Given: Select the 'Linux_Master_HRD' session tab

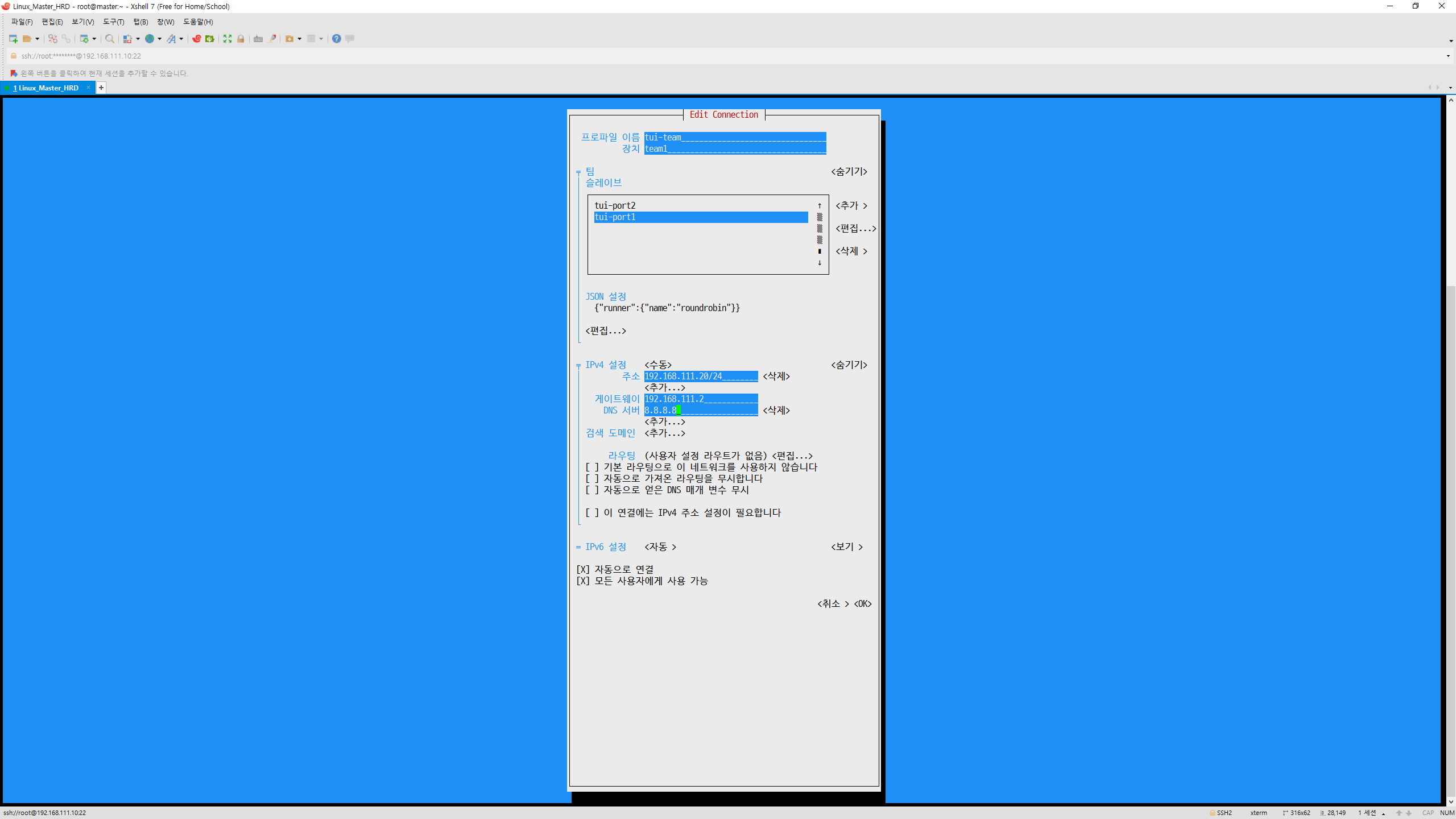Looking at the screenshot, I should coord(48,88).
